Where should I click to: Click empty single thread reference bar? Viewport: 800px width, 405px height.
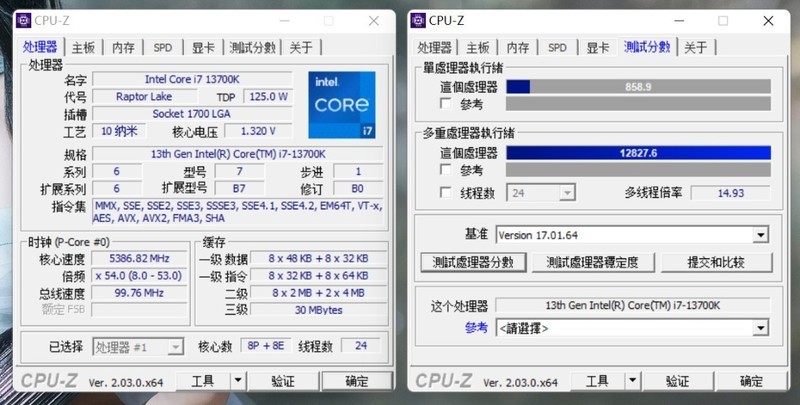tap(638, 104)
